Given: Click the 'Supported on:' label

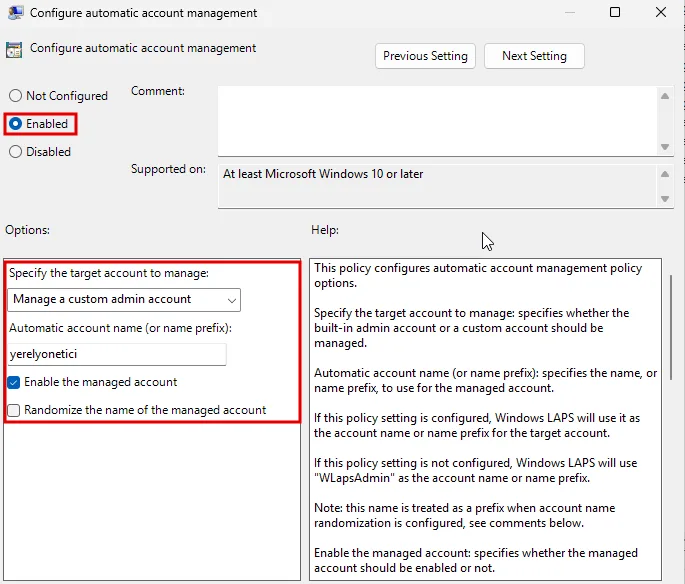Looking at the screenshot, I should tap(168, 169).
